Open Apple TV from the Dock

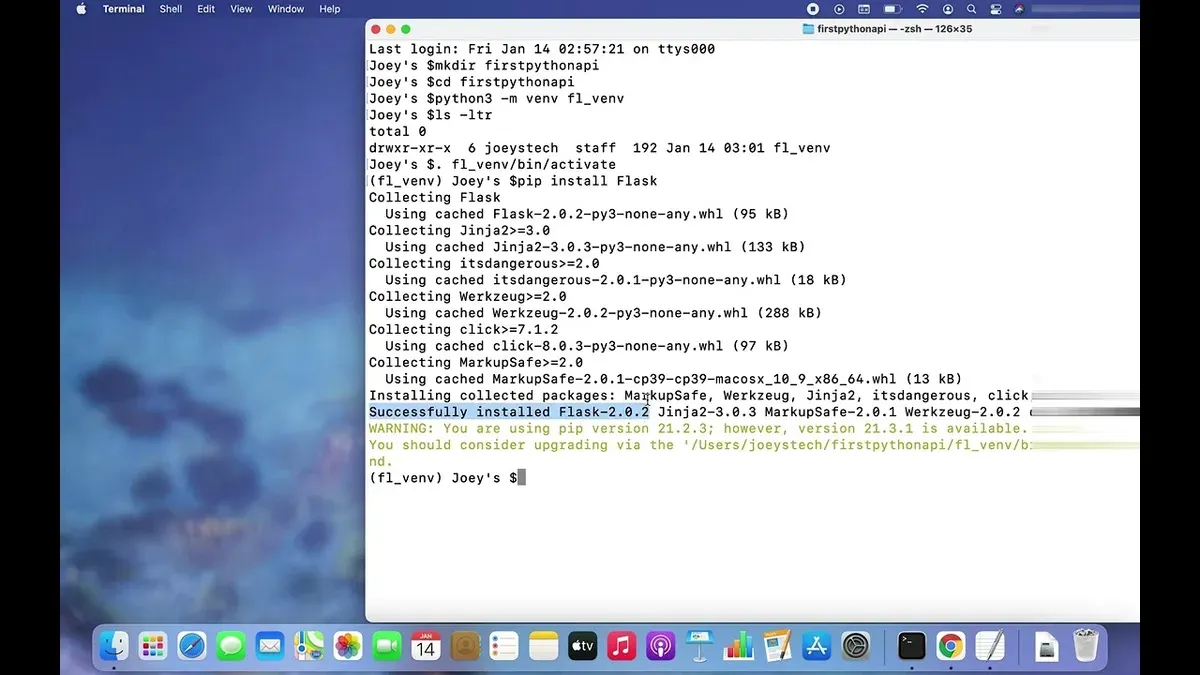[582, 646]
